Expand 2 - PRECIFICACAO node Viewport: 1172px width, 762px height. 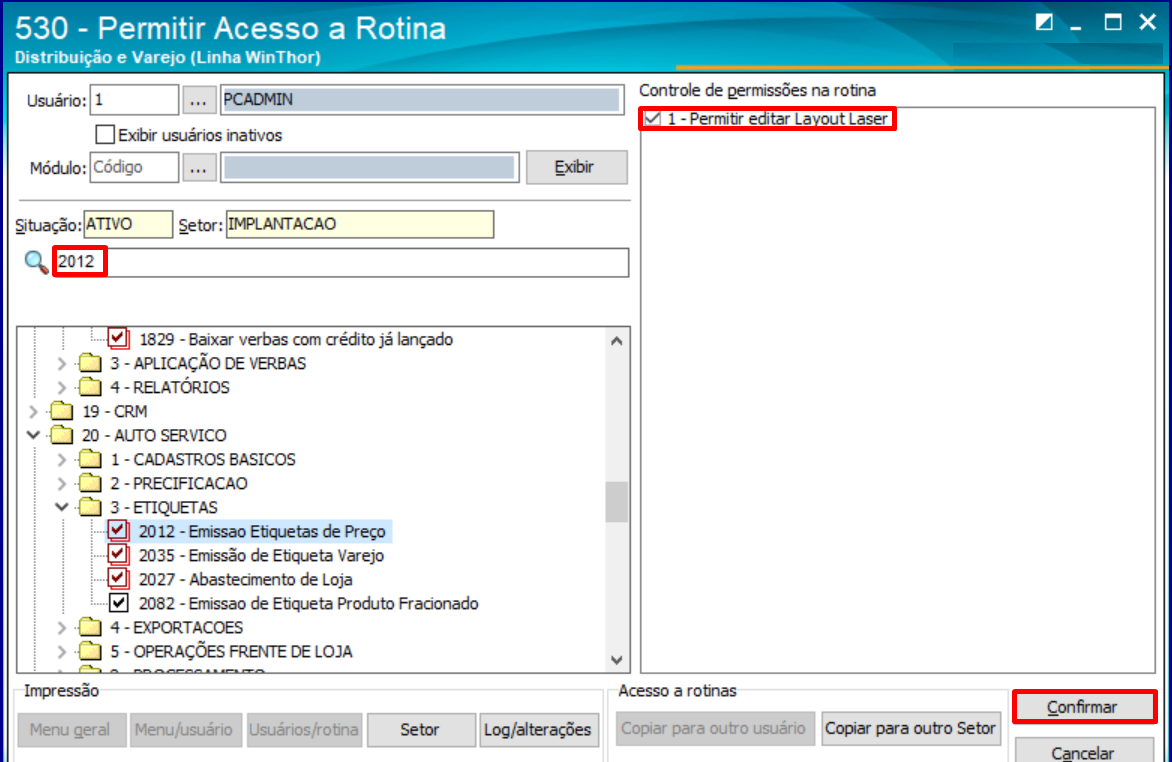tap(62, 484)
